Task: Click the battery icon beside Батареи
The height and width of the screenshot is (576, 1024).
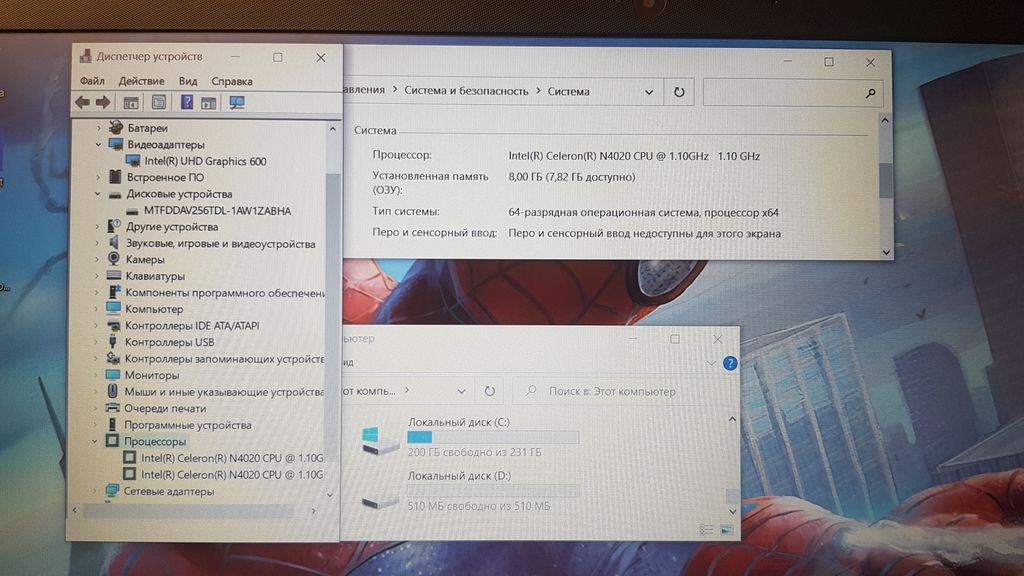Action: click(116, 127)
